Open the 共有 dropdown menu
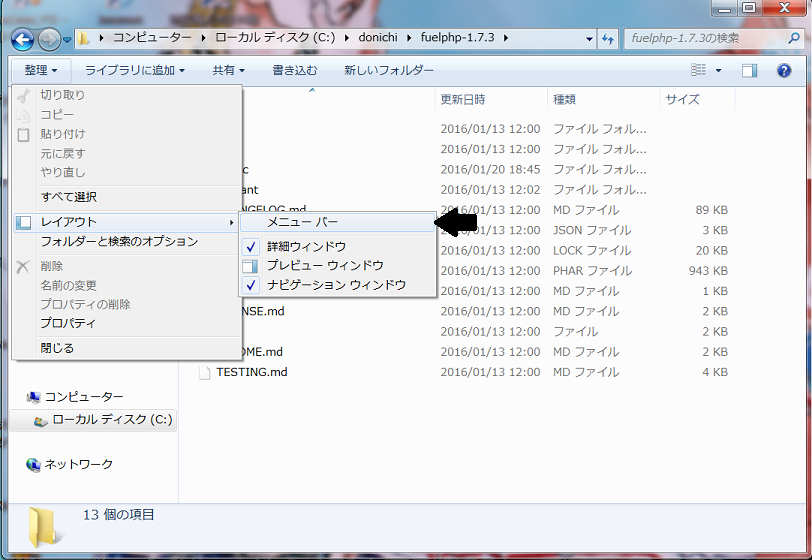The height and width of the screenshot is (560, 812). [228, 70]
